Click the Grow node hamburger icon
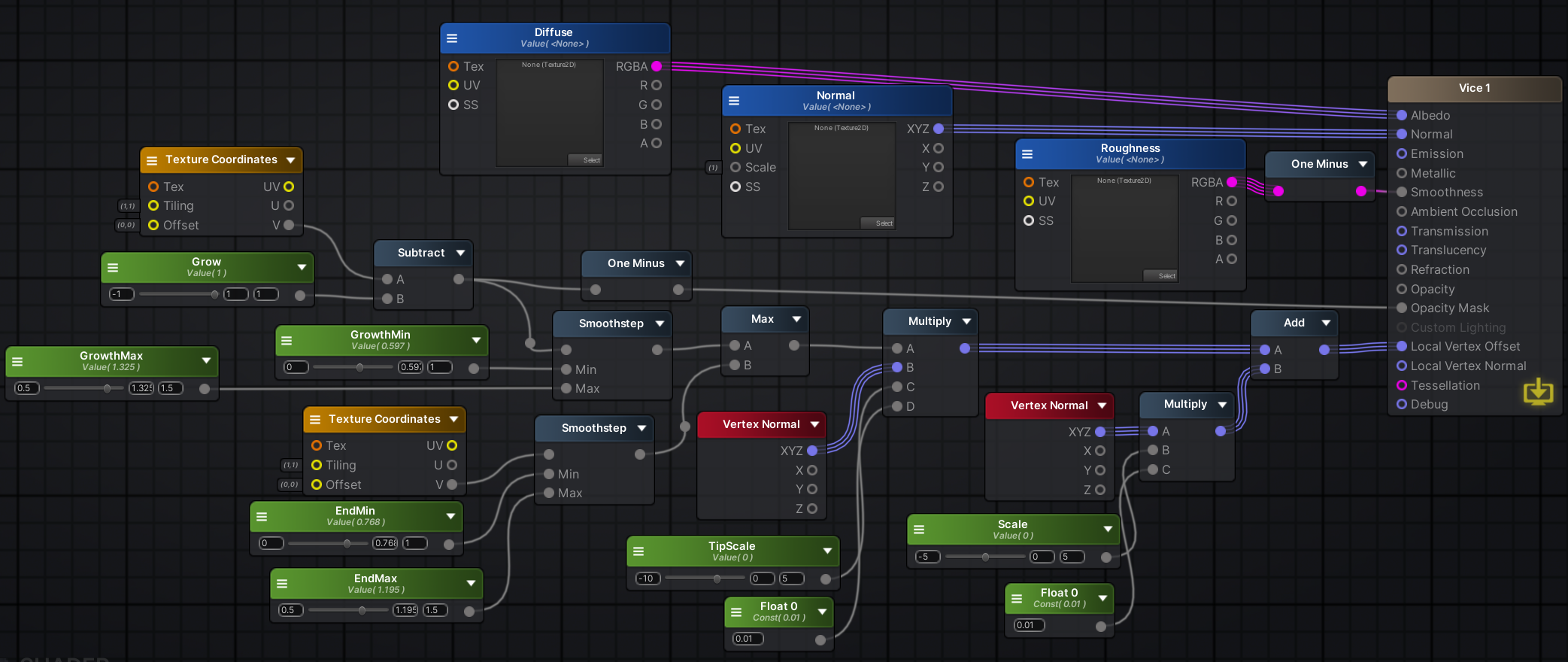 coord(113,268)
